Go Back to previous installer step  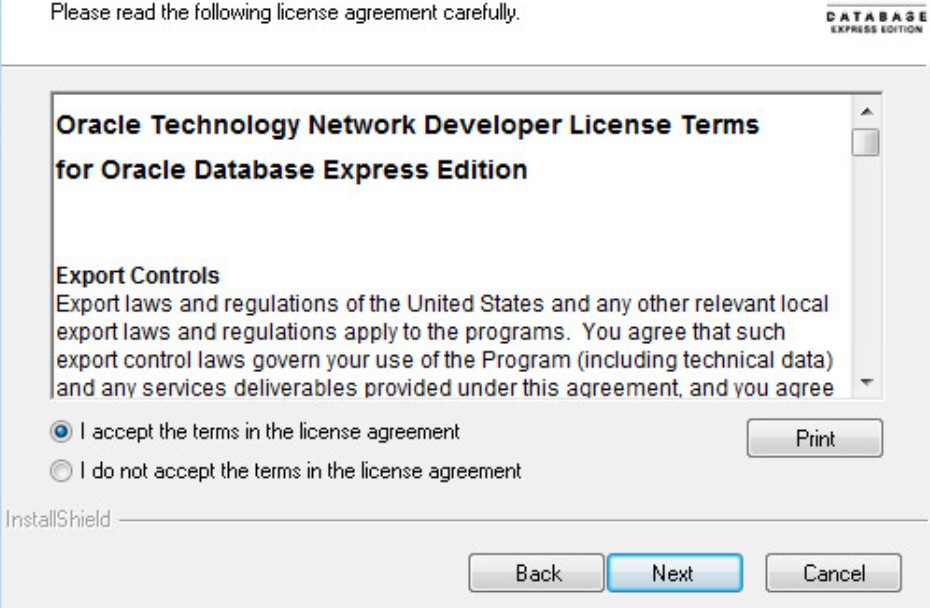pyautogui.click(x=536, y=573)
